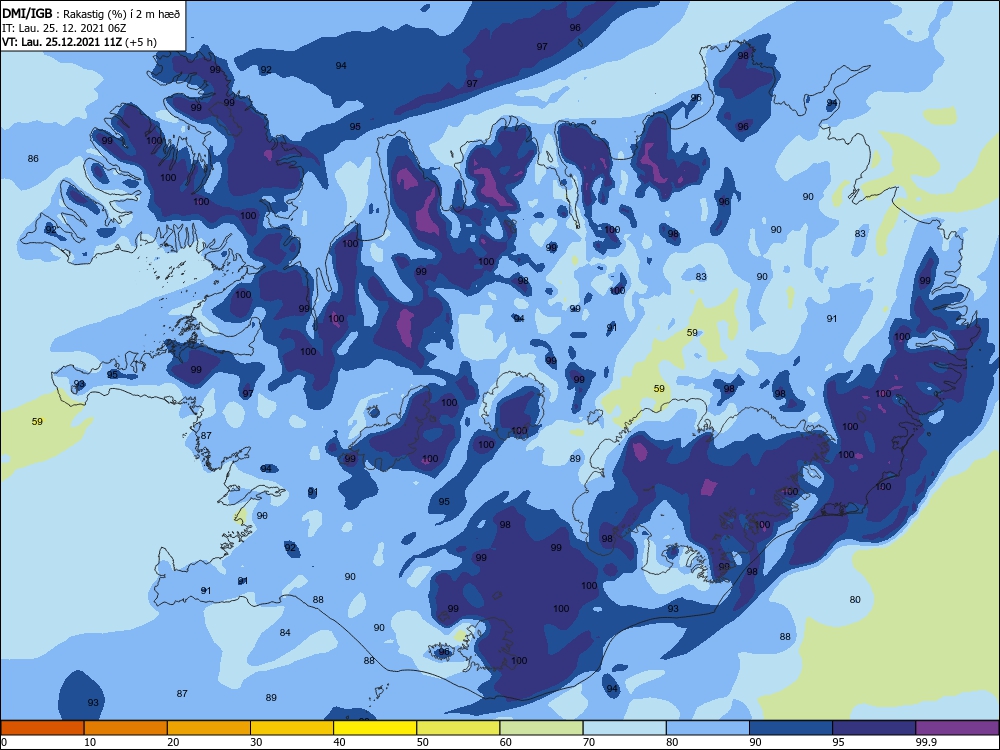Click the legend tick label '10'
Image resolution: width=1000 pixels, height=750 pixels.
click(90, 742)
